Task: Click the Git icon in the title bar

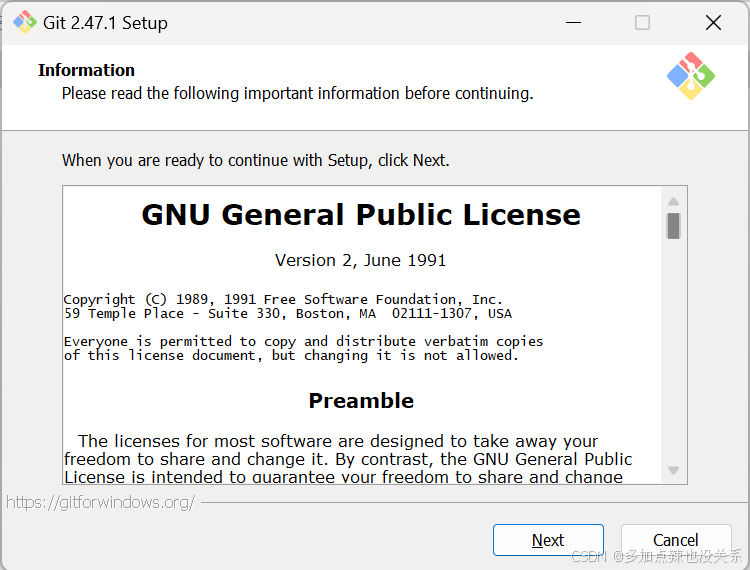Action: pyautogui.click(x=24, y=22)
